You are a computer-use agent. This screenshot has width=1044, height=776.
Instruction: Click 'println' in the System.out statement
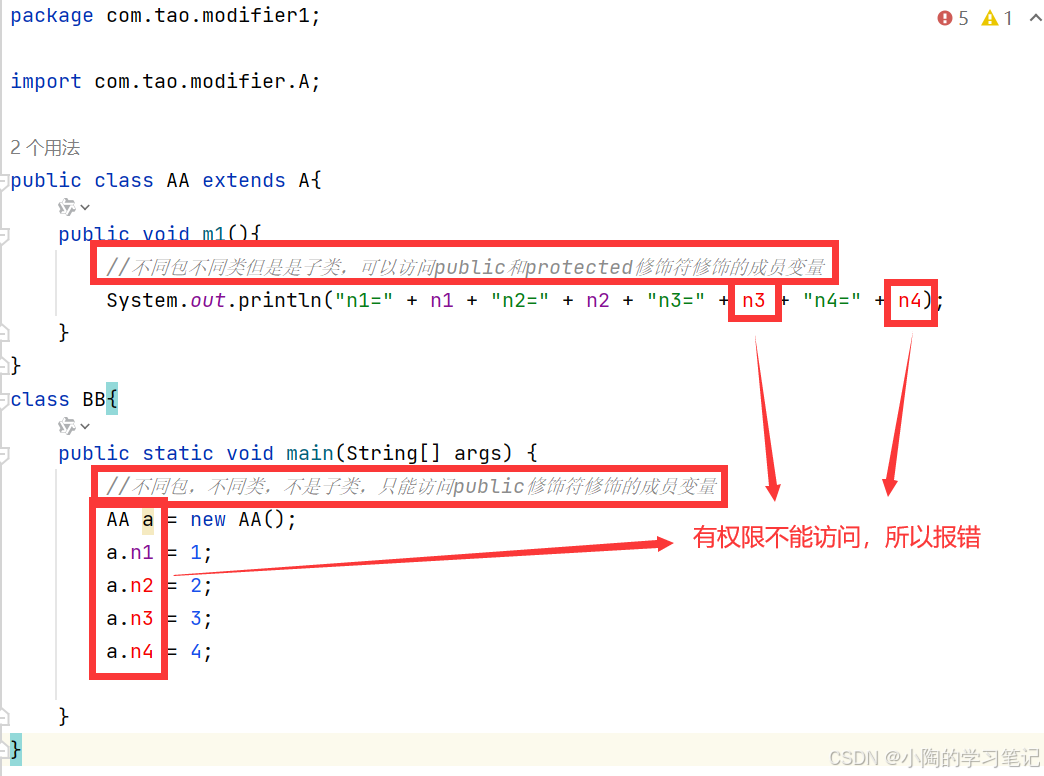click(x=280, y=300)
